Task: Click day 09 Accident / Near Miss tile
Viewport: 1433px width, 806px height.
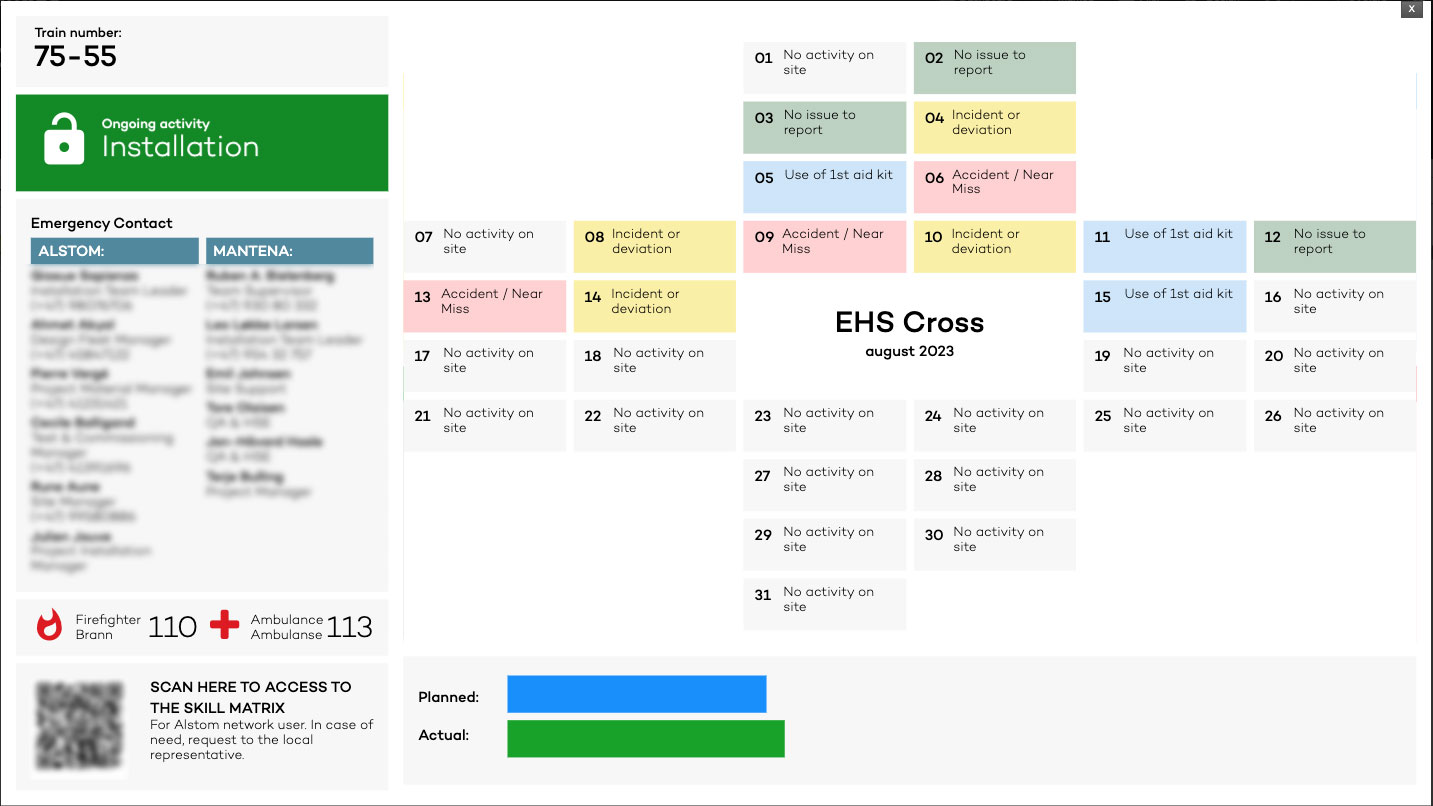Action: 824,246
